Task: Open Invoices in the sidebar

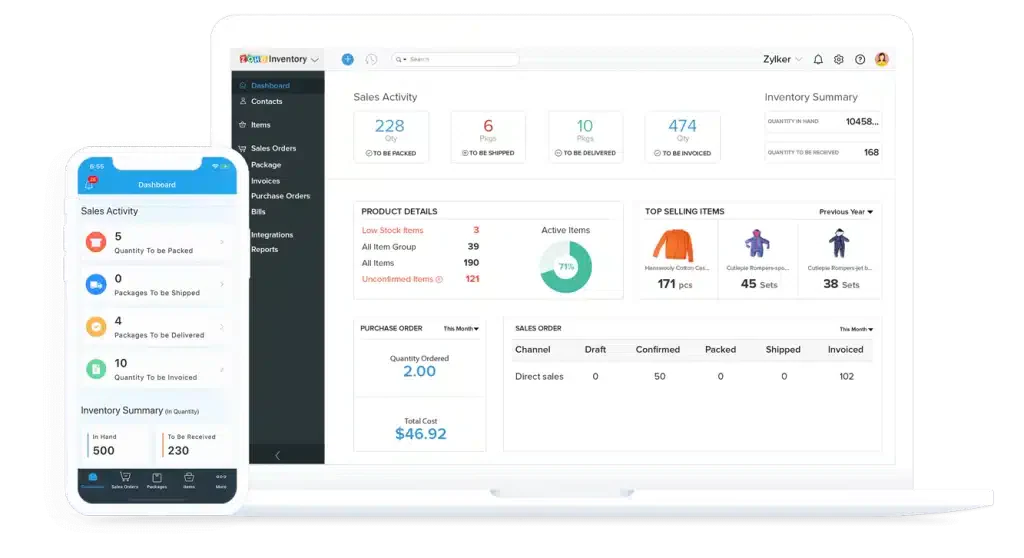Action: click(x=265, y=181)
